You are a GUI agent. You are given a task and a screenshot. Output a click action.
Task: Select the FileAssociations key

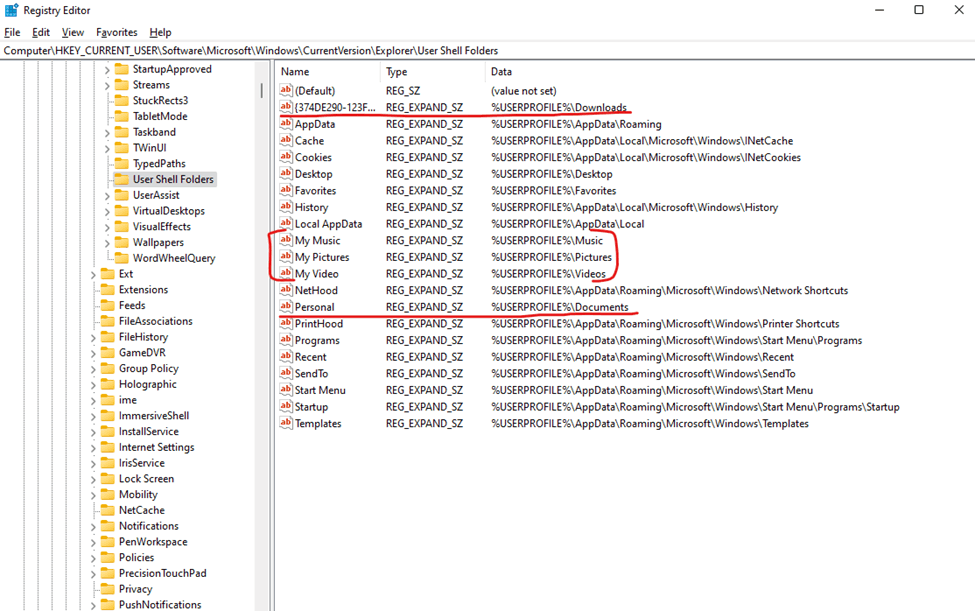[x=155, y=321]
